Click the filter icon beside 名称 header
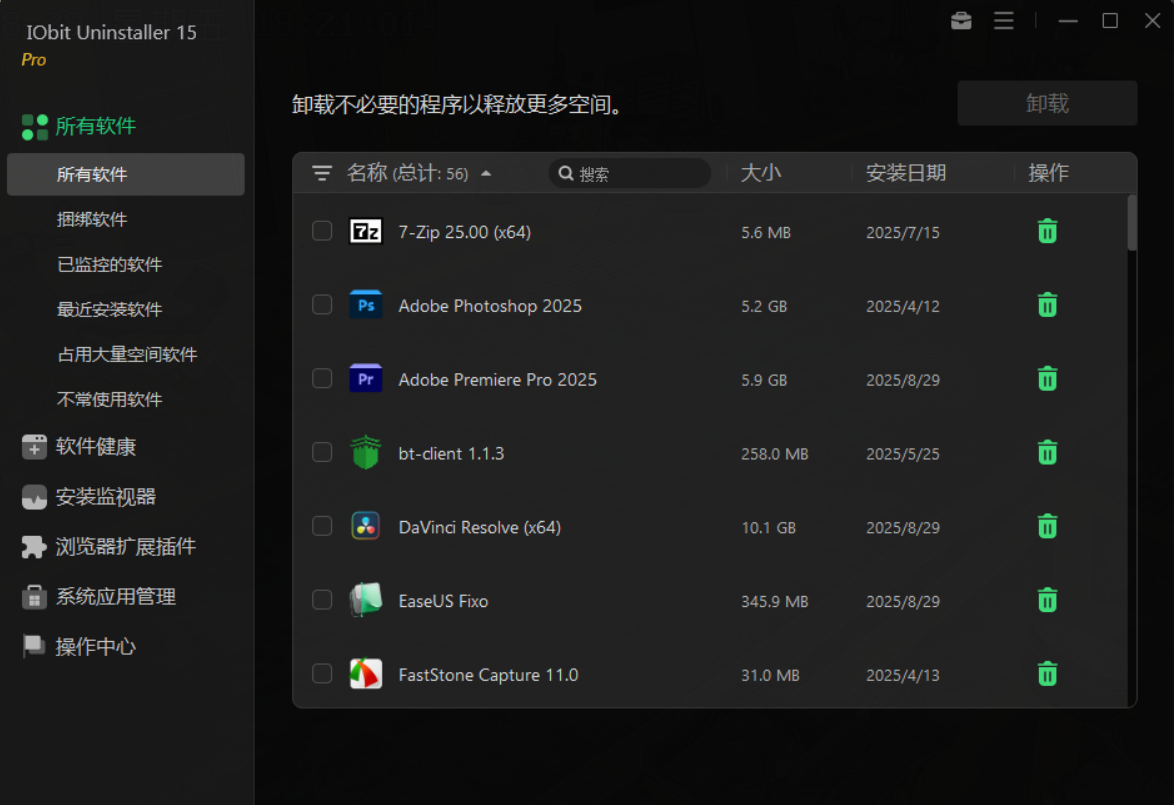 click(x=322, y=174)
